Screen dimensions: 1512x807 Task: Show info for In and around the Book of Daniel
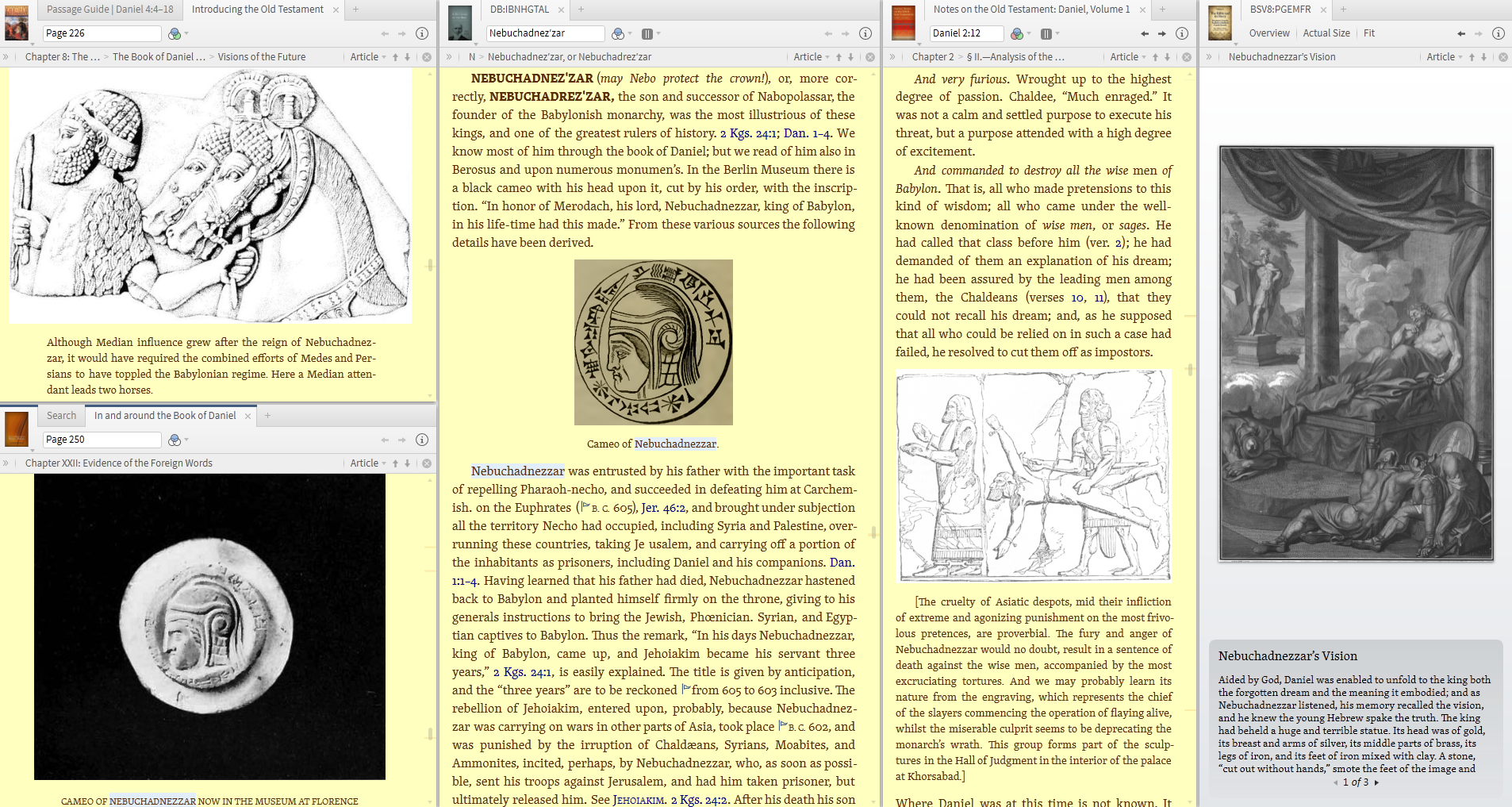(422, 440)
